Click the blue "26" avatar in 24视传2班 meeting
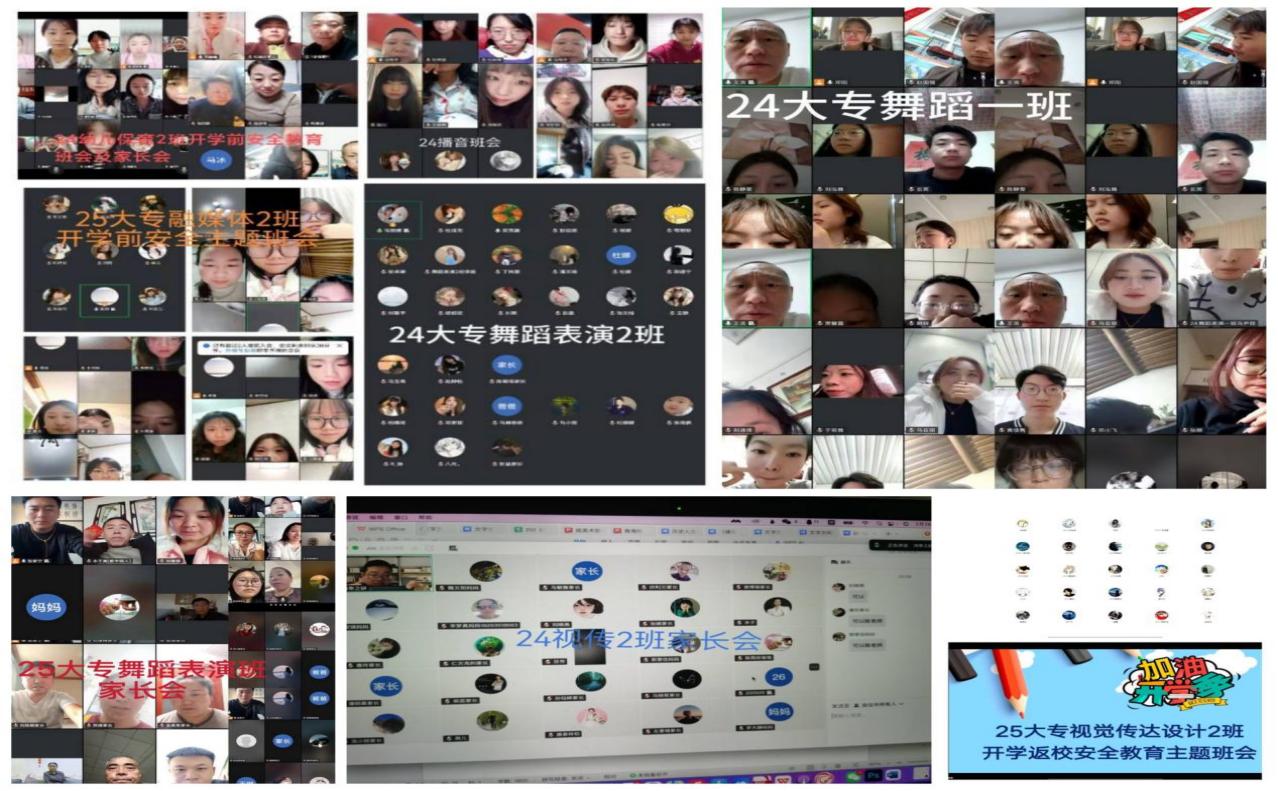This screenshot has width=1278, height=791. [x=776, y=676]
